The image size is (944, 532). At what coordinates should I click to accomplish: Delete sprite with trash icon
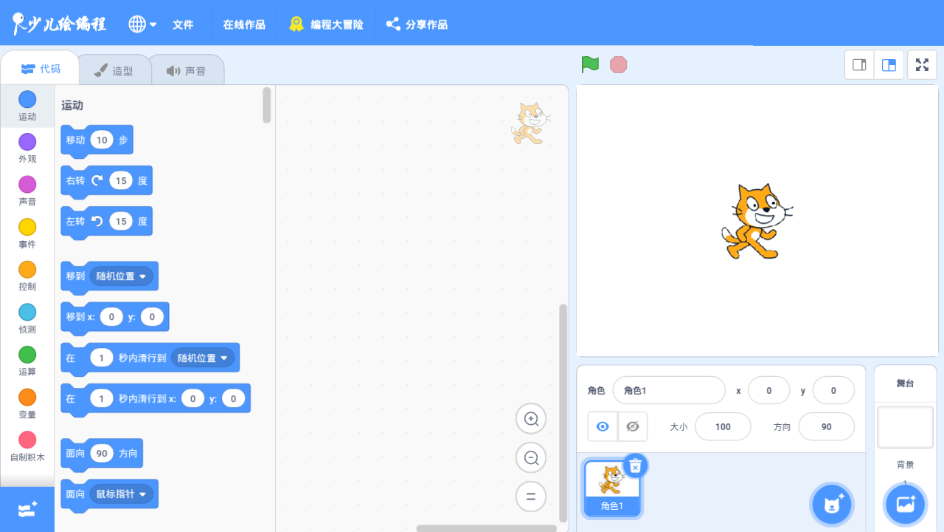click(634, 465)
